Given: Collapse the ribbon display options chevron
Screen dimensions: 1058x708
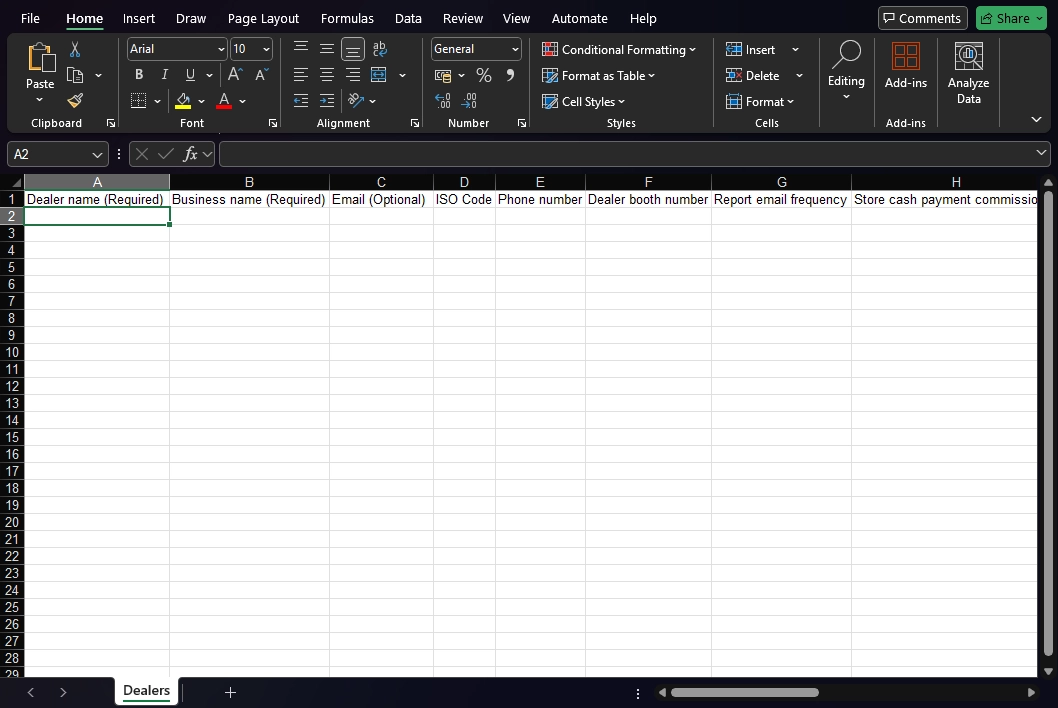Looking at the screenshot, I should click(x=1036, y=119).
